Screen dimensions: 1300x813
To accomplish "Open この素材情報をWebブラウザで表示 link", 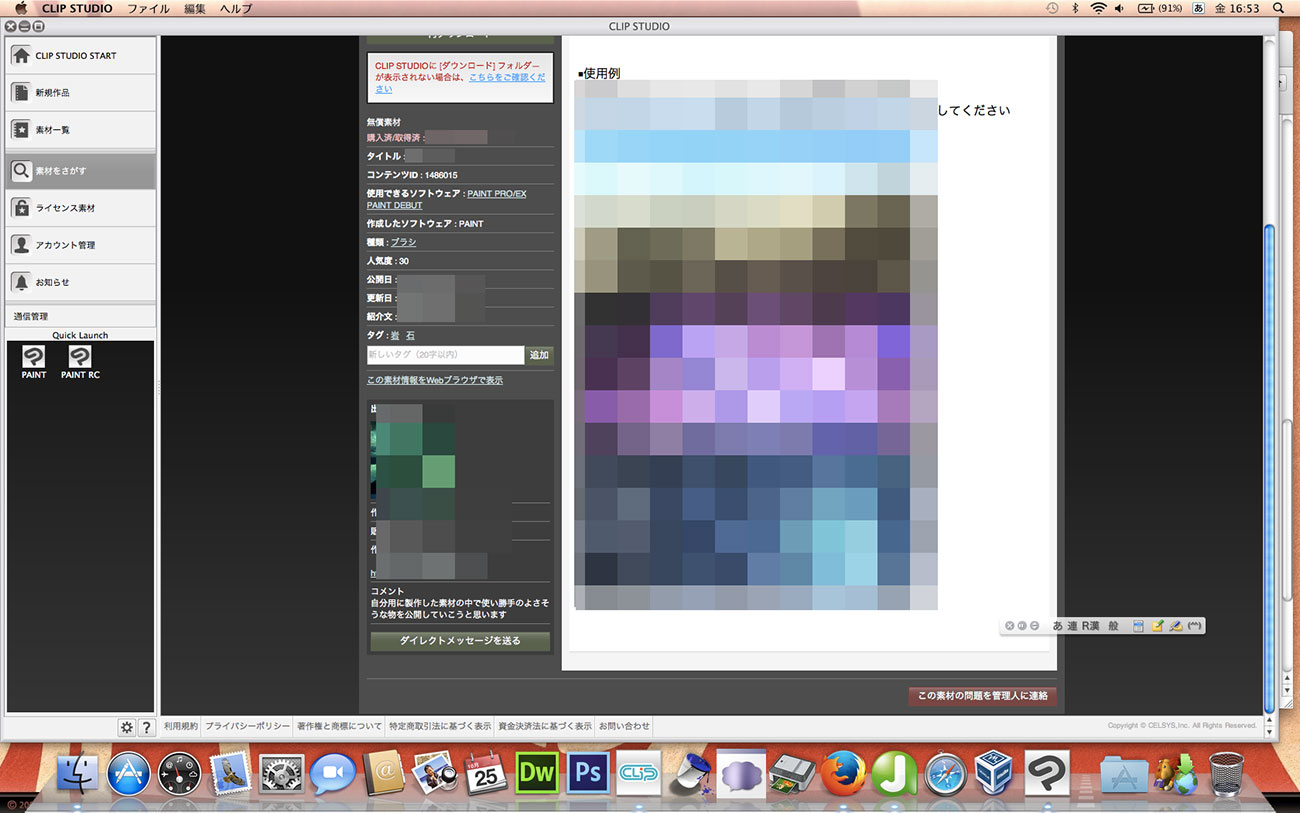I will point(435,380).
